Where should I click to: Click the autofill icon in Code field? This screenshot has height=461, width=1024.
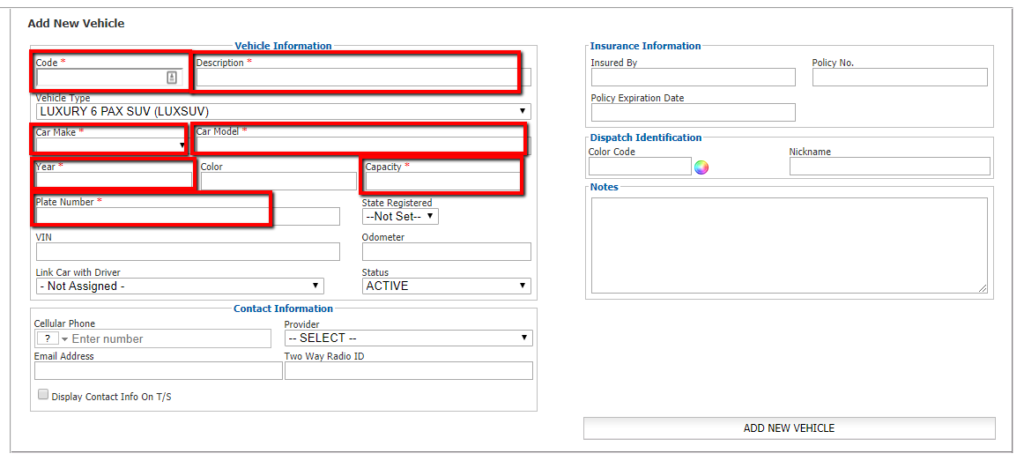point(172,78)
